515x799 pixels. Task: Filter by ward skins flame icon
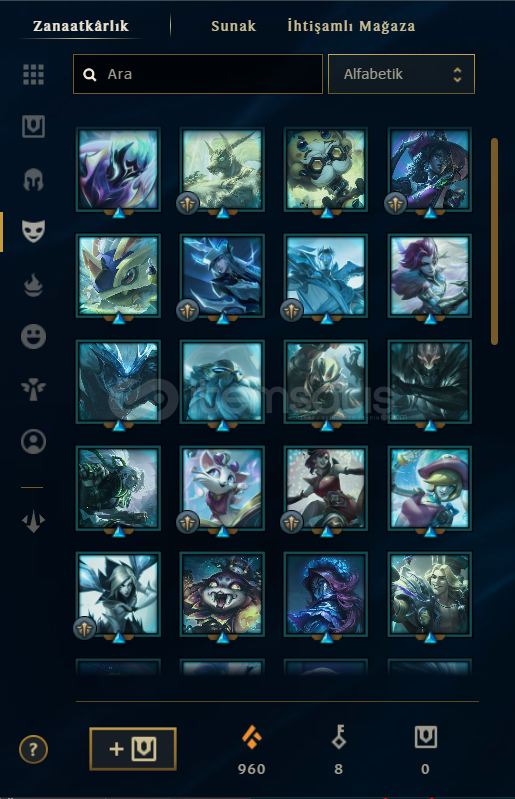[x=34, y=284]
